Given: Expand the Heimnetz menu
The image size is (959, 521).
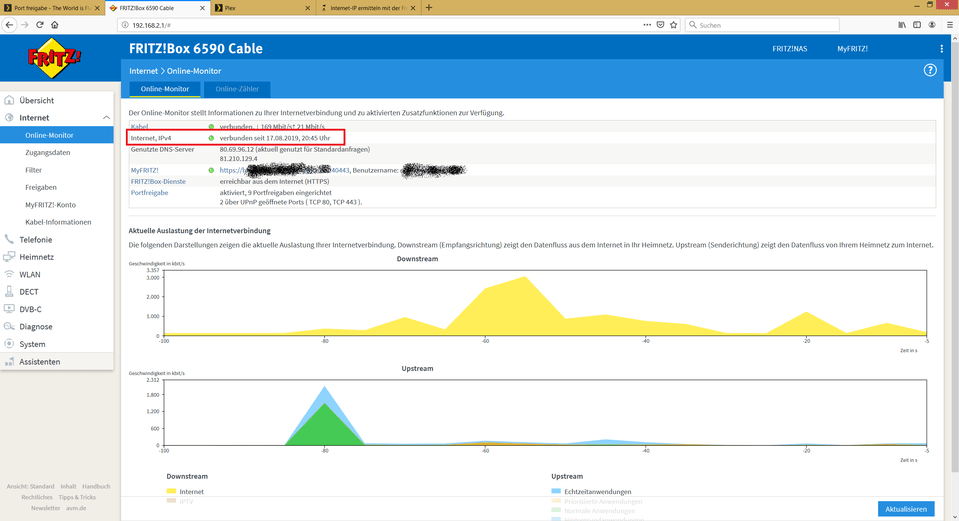Looking at the screenshot, I should [x=36, y=257].
